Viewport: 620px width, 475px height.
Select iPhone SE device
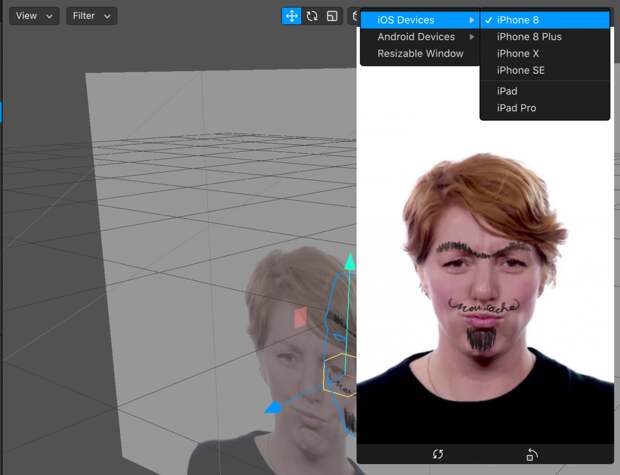(x=545, y=70)
